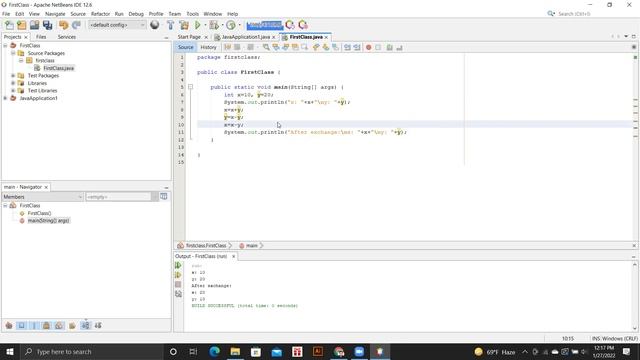This screenshot has height=360, width=640.
Task: Run the project with green play icon
Action: 198,25
